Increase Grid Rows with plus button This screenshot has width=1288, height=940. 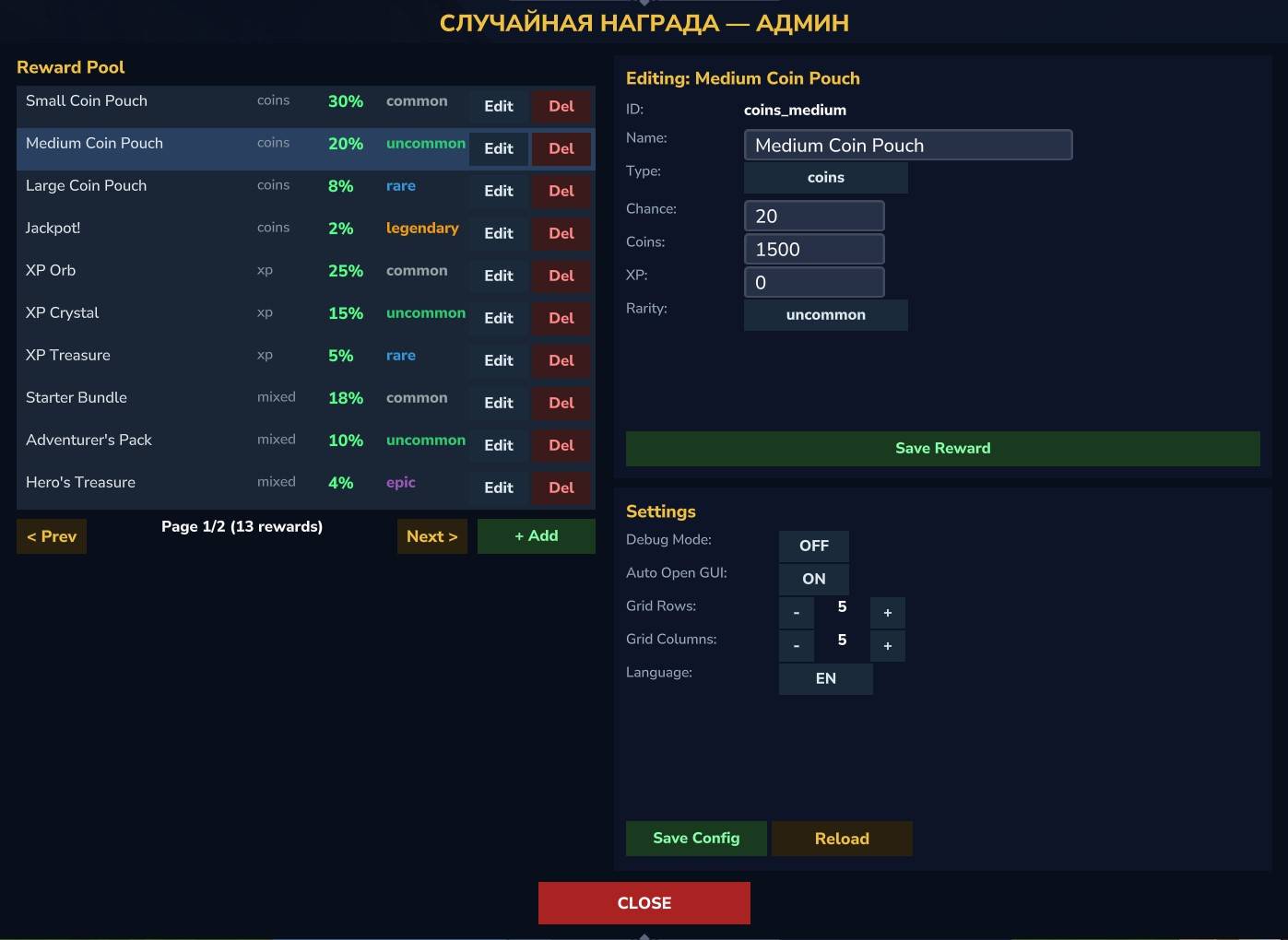click(x=888, y=613)
